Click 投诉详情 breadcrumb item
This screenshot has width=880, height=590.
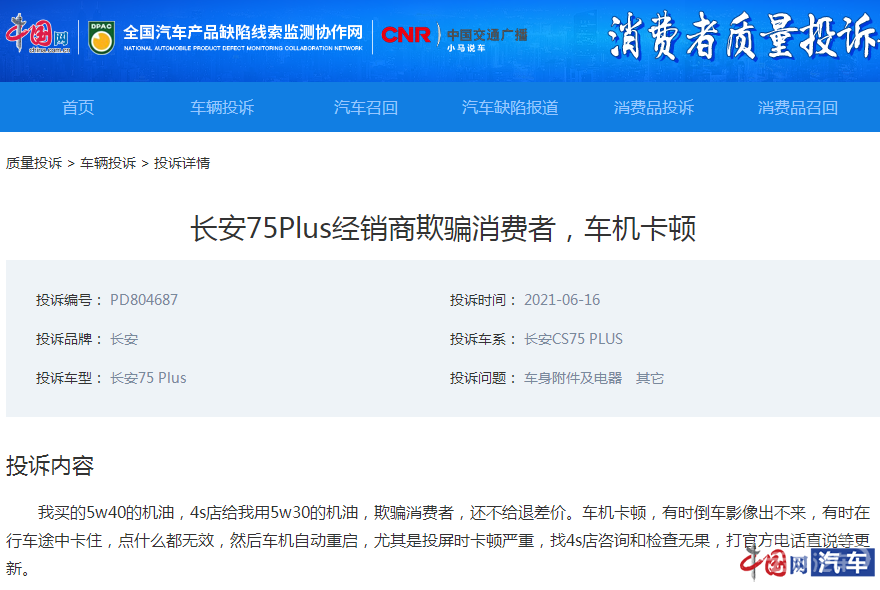[x=182, y=163]
